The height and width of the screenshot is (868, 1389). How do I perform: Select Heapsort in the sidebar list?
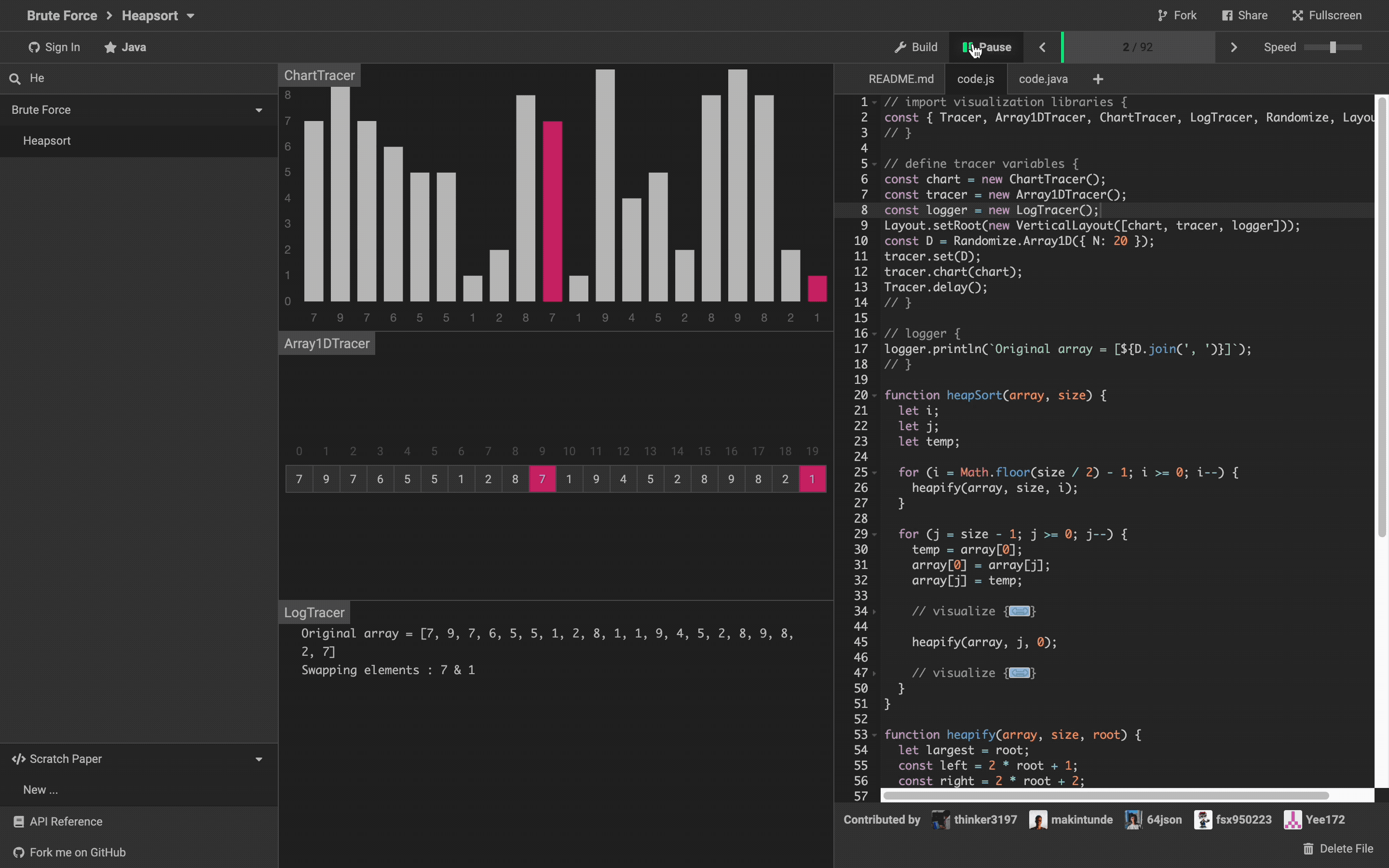[x=139, y=141]
